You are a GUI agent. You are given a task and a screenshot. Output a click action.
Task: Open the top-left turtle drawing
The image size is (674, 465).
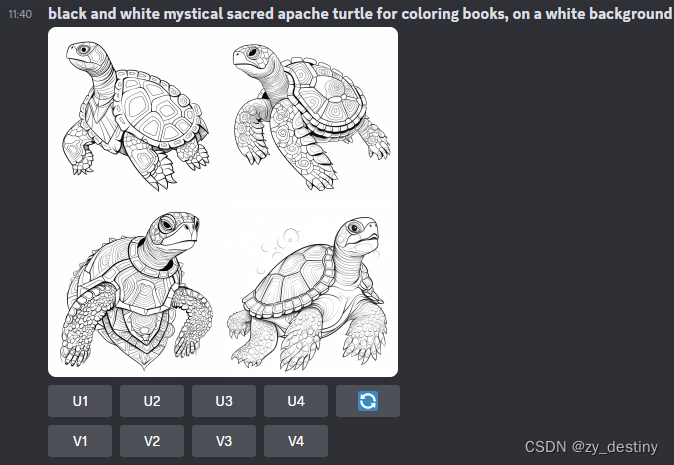(135, 115)
